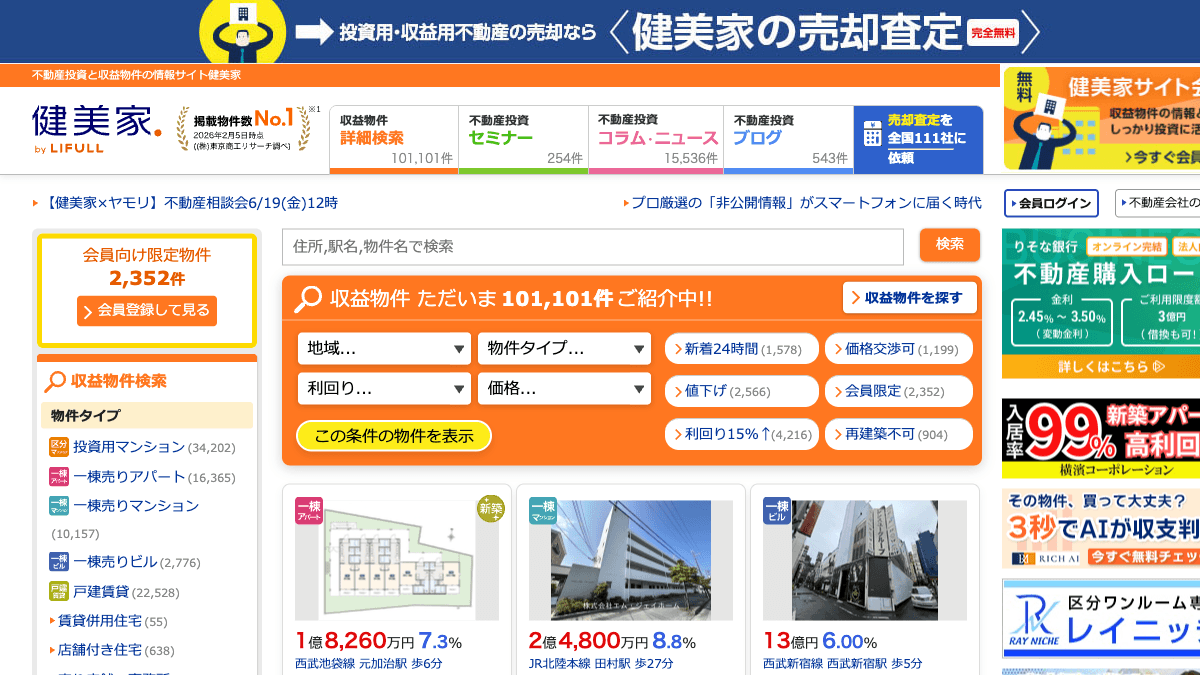Click 西武池袋線 元加治駅 歩6分 text
The width and height of the screenshot is (1200, 675).
368,664
